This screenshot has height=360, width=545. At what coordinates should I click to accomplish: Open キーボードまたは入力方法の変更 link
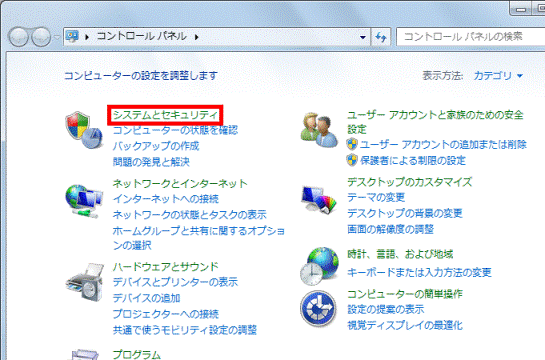[420, 272]
